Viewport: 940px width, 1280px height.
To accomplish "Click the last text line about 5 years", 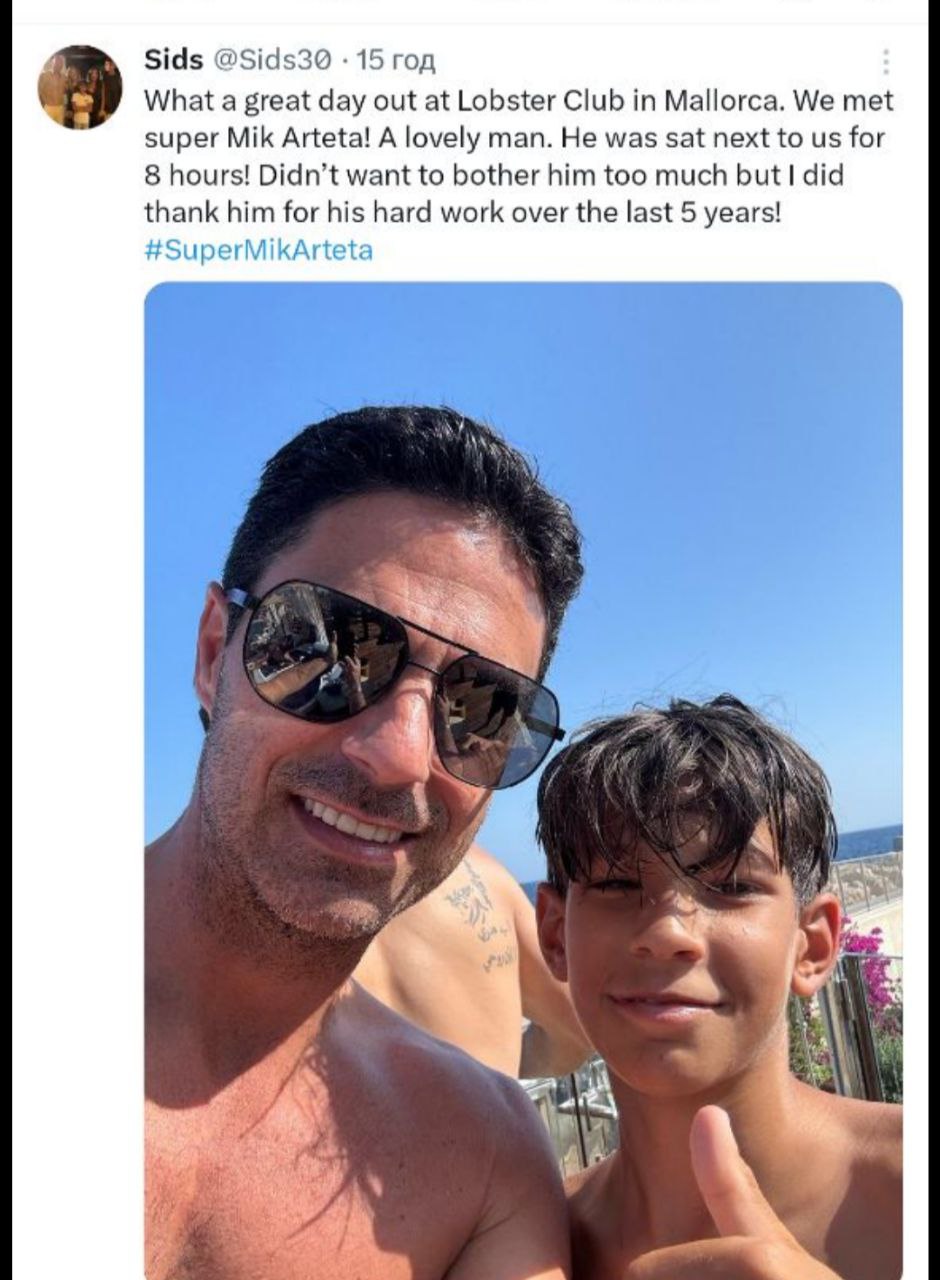I will [x=460, y=212].
